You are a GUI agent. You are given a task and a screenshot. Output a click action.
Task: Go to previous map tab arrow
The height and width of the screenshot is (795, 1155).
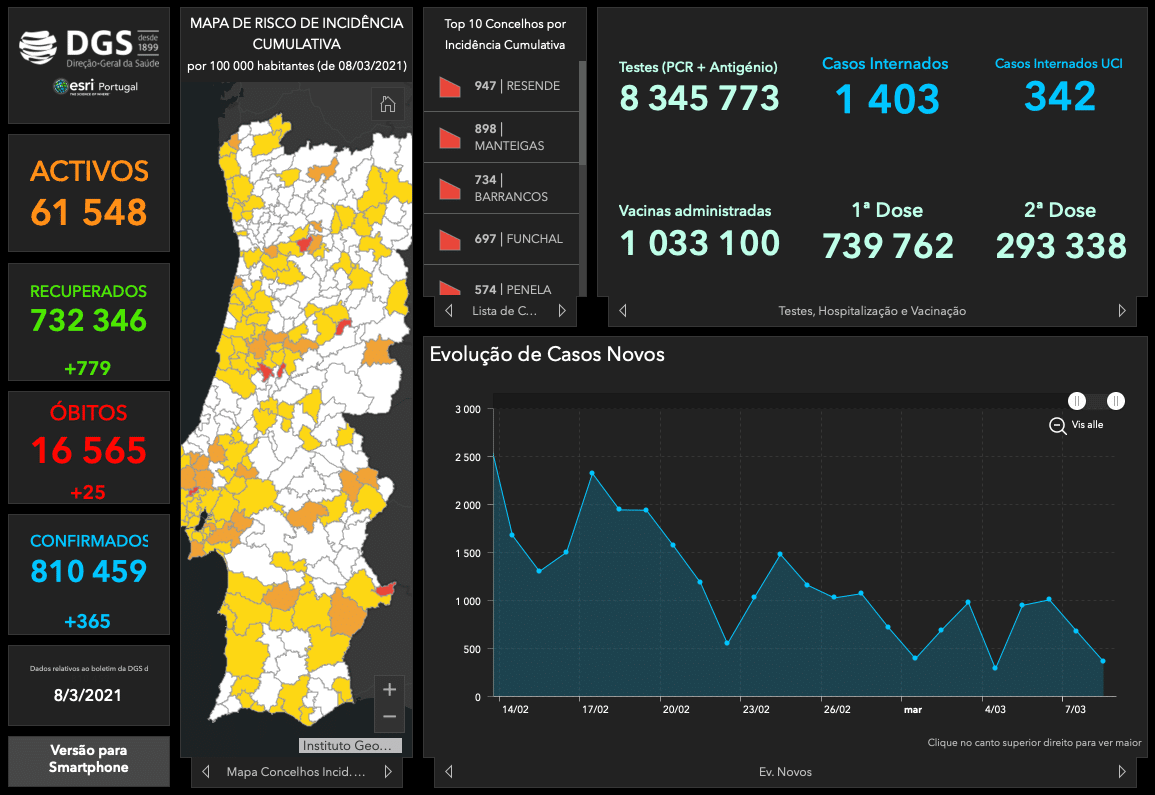pyautogui.click(x=206, y=772)
